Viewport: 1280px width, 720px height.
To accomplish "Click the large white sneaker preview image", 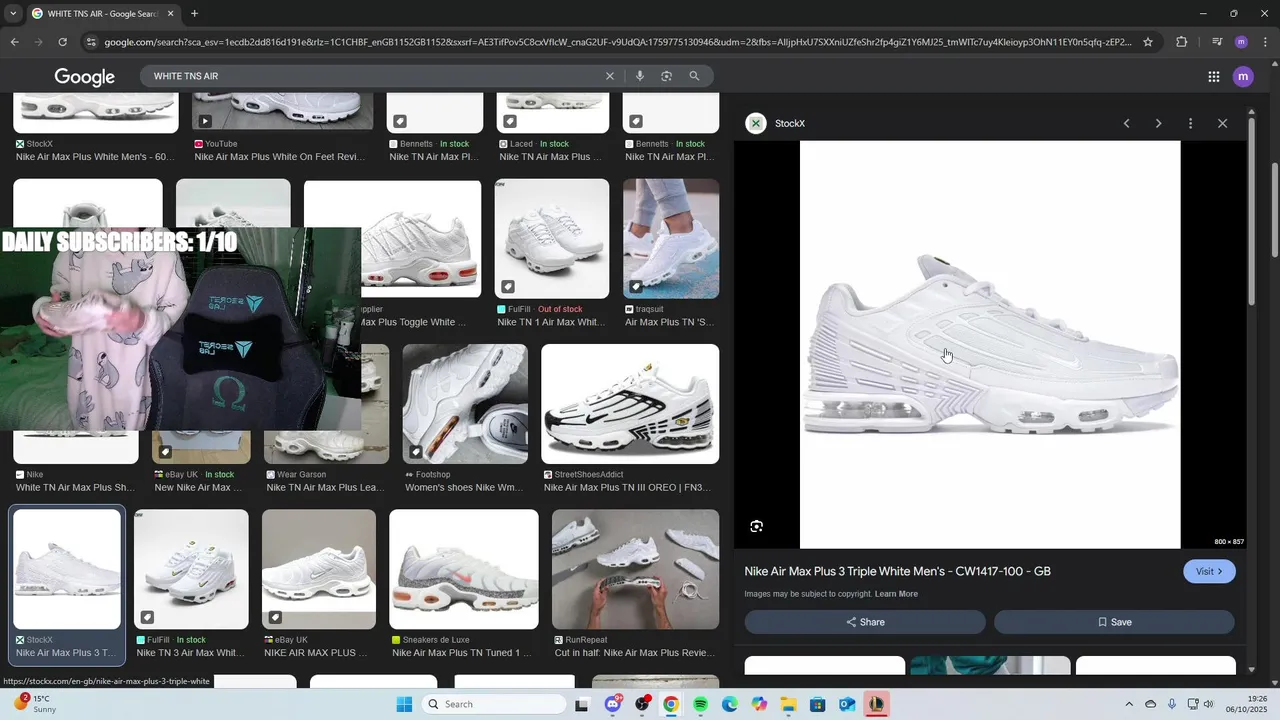I will (x=990, y=344).
